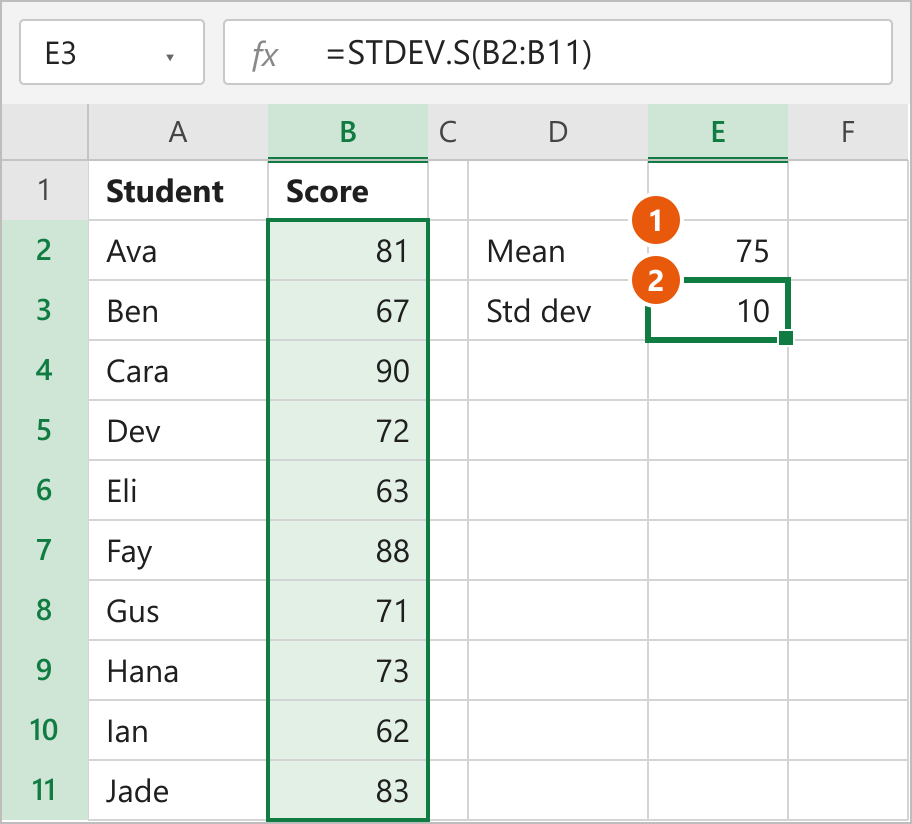Image resolution: width=912 pixels, height=824 pixels.
Task: Select column C header
Action: pos(448,132)
